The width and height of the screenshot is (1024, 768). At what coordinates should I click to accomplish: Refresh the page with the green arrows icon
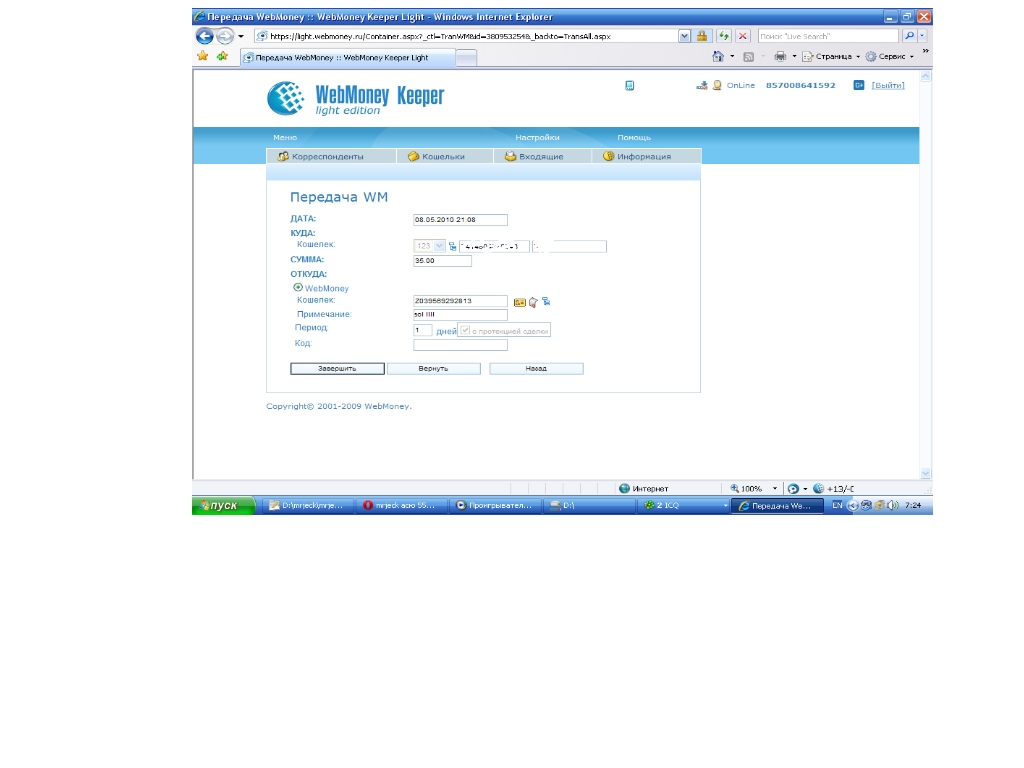[724, 37]
